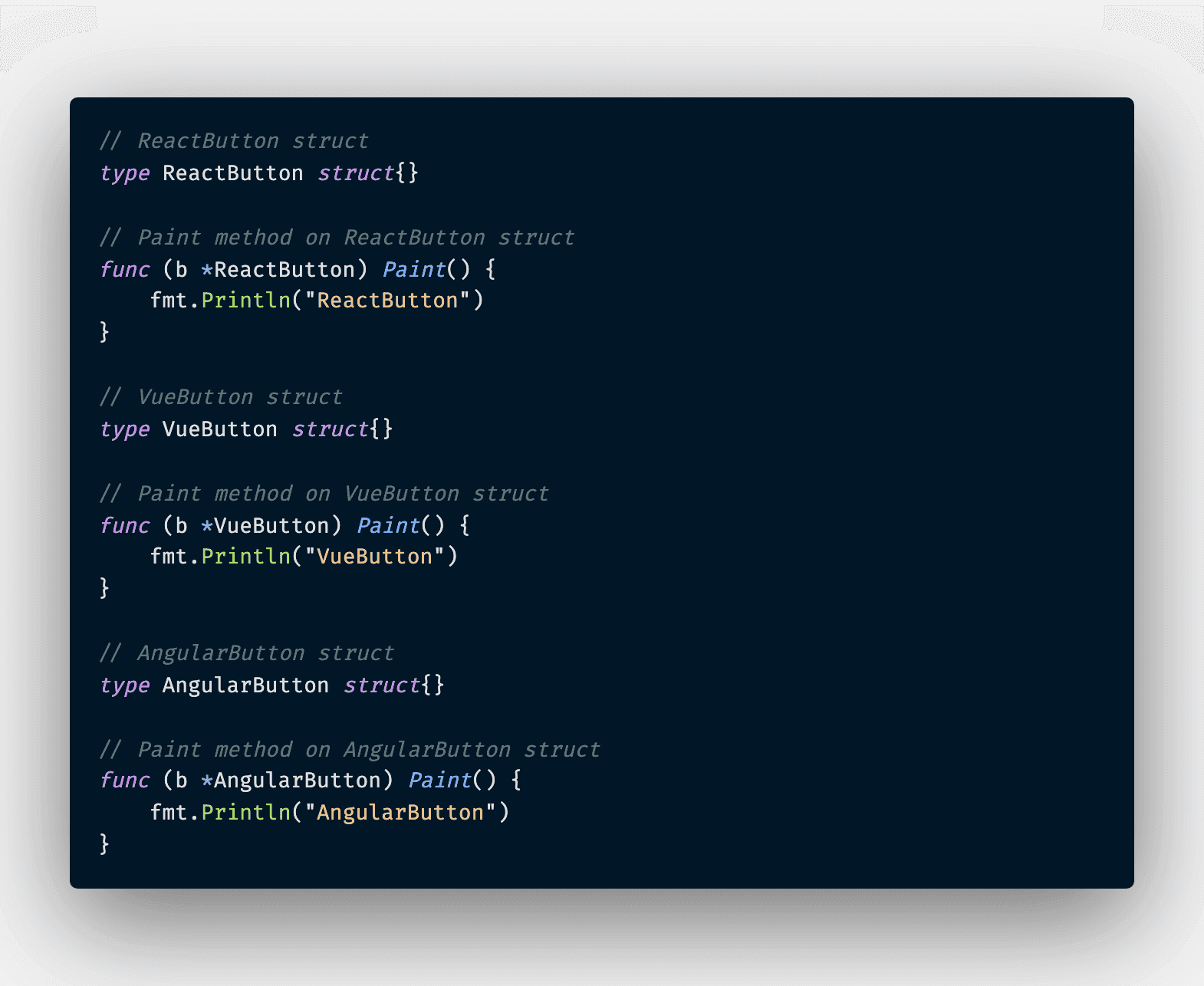Screen dimensions: 1204x986
Task: Select the VueButton type name in declaration
Action: click(220, 429)
